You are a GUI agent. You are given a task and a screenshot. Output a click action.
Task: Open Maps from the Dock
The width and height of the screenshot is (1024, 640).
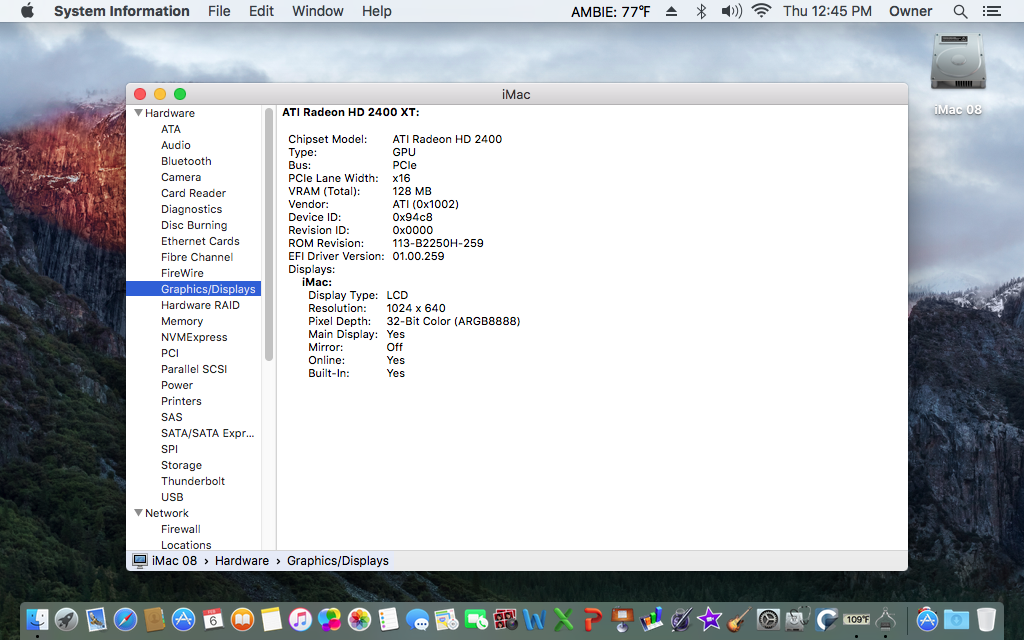[447, 619]
